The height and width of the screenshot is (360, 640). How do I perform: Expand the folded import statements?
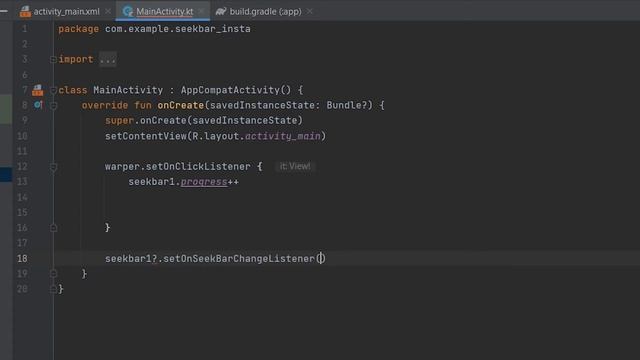(x=53, y=60)
